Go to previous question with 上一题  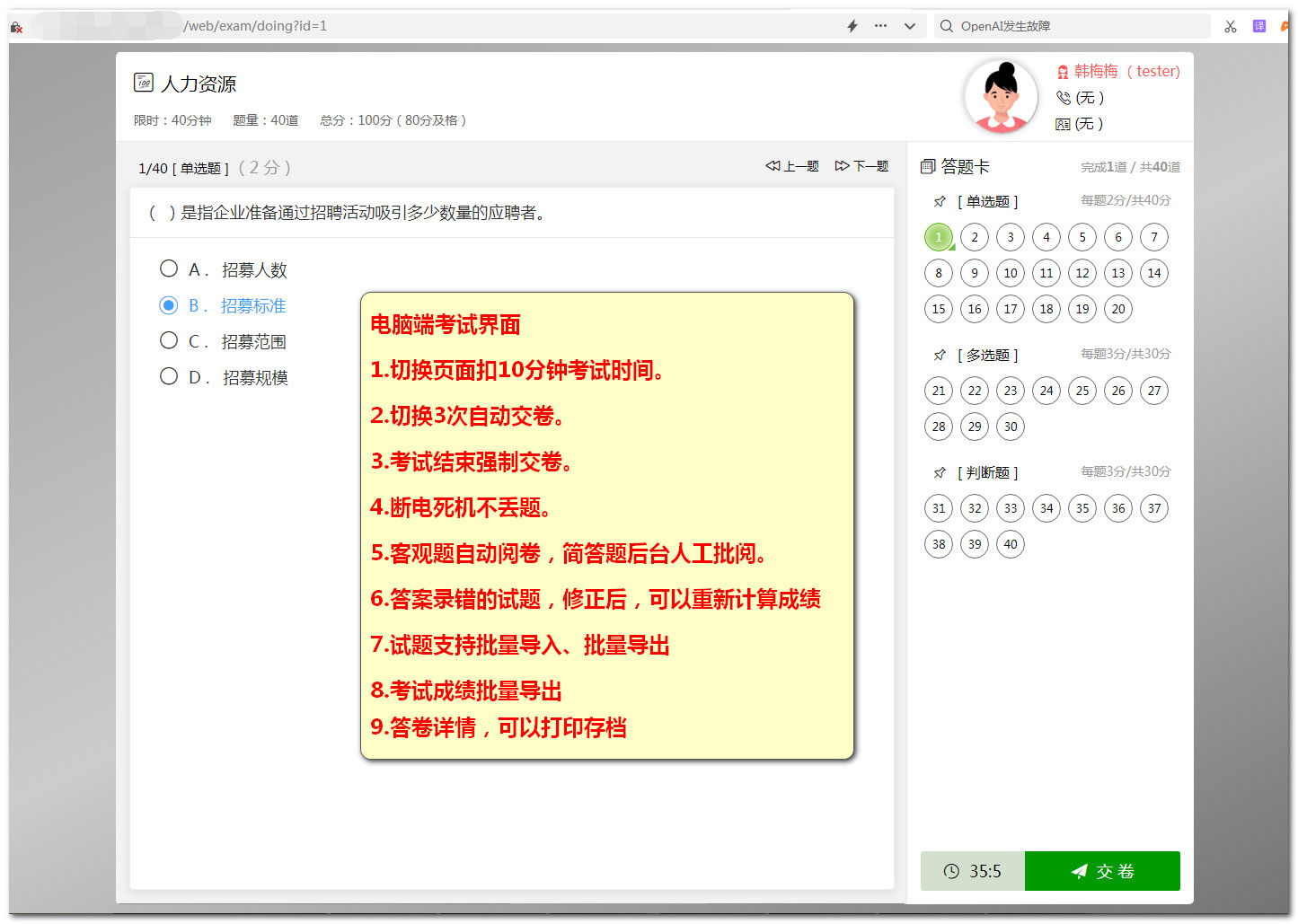[791, 166]
